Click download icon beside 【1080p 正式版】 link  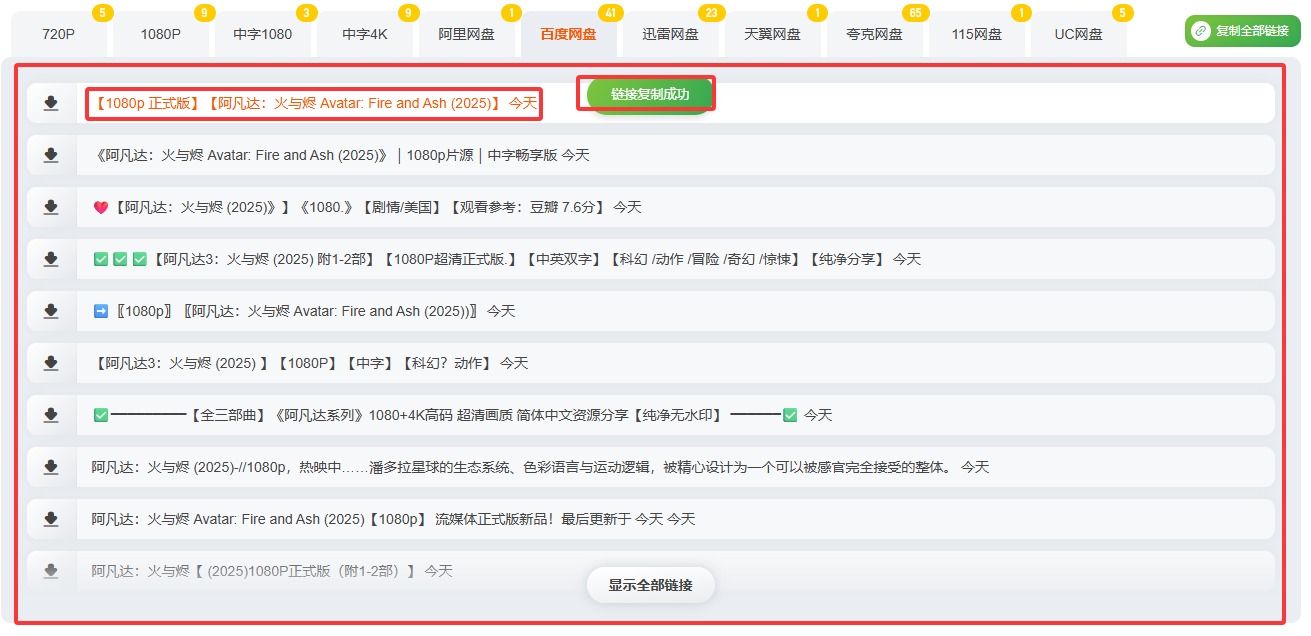(51, 103)
